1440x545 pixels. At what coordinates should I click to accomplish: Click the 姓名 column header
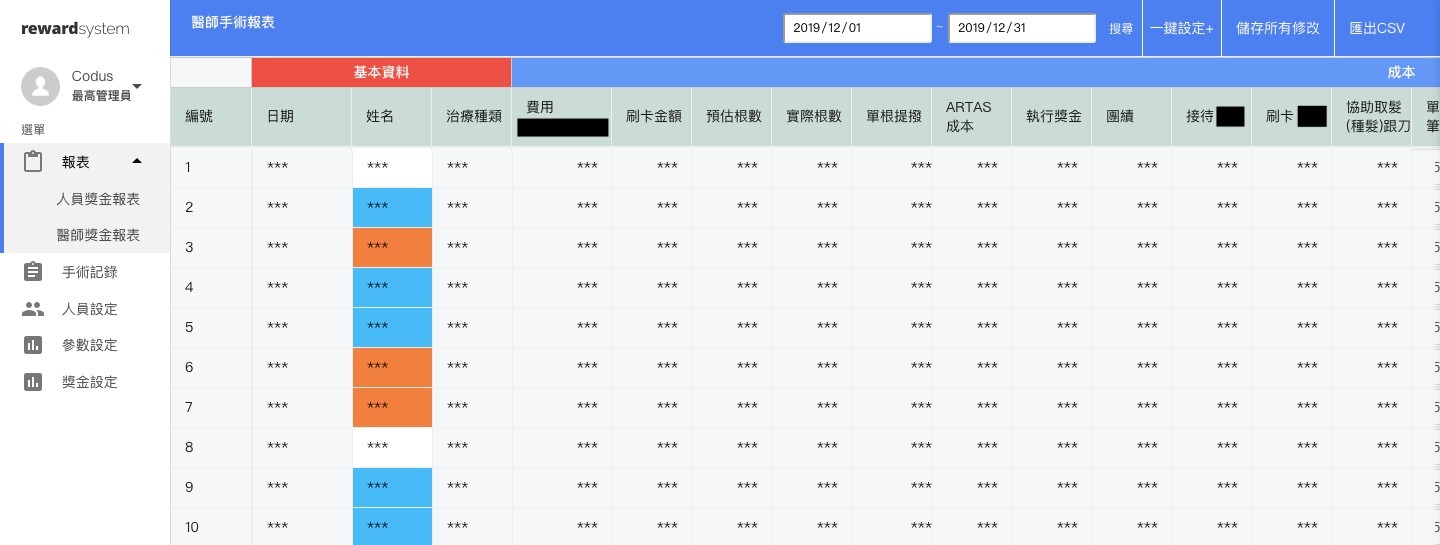coord(392,117)
